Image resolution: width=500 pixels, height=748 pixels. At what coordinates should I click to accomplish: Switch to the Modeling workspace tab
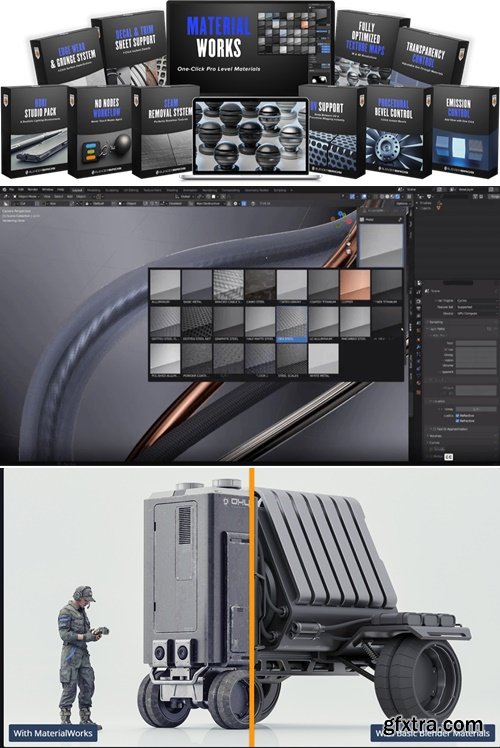click(x=94, y=190)
